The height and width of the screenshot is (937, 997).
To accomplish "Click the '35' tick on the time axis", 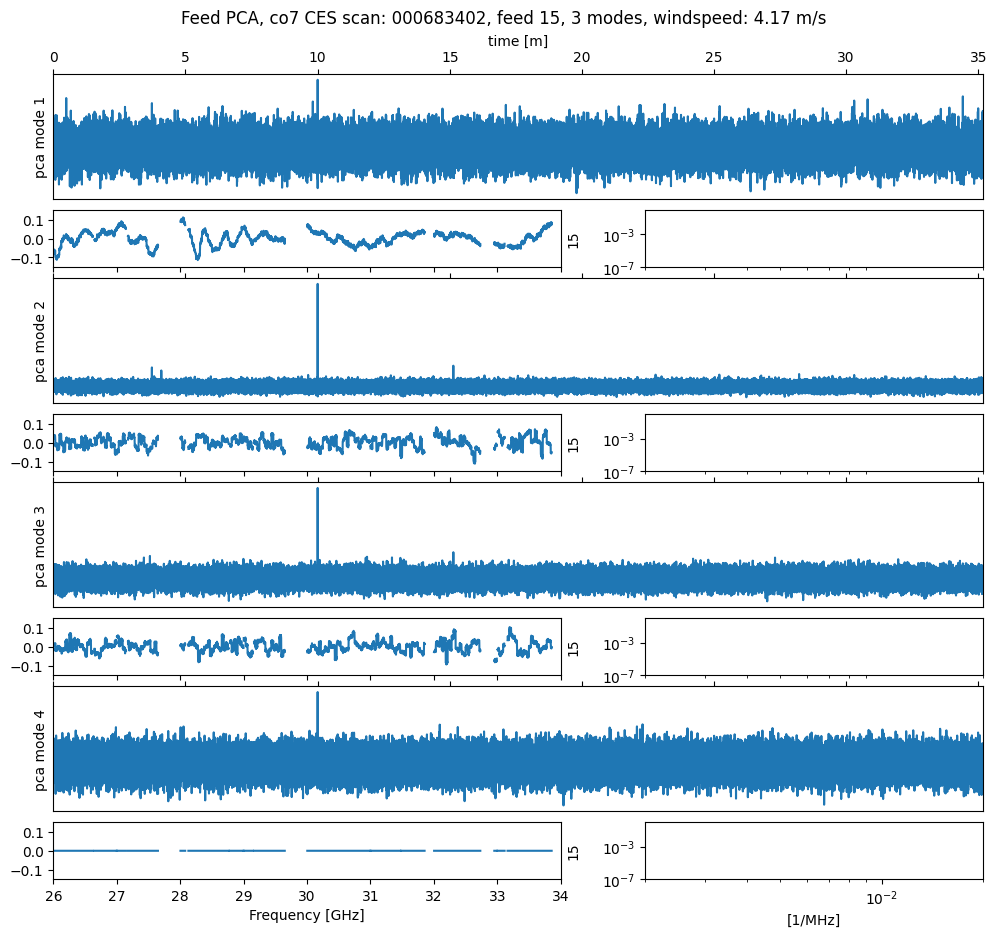I will coord(978,59).
